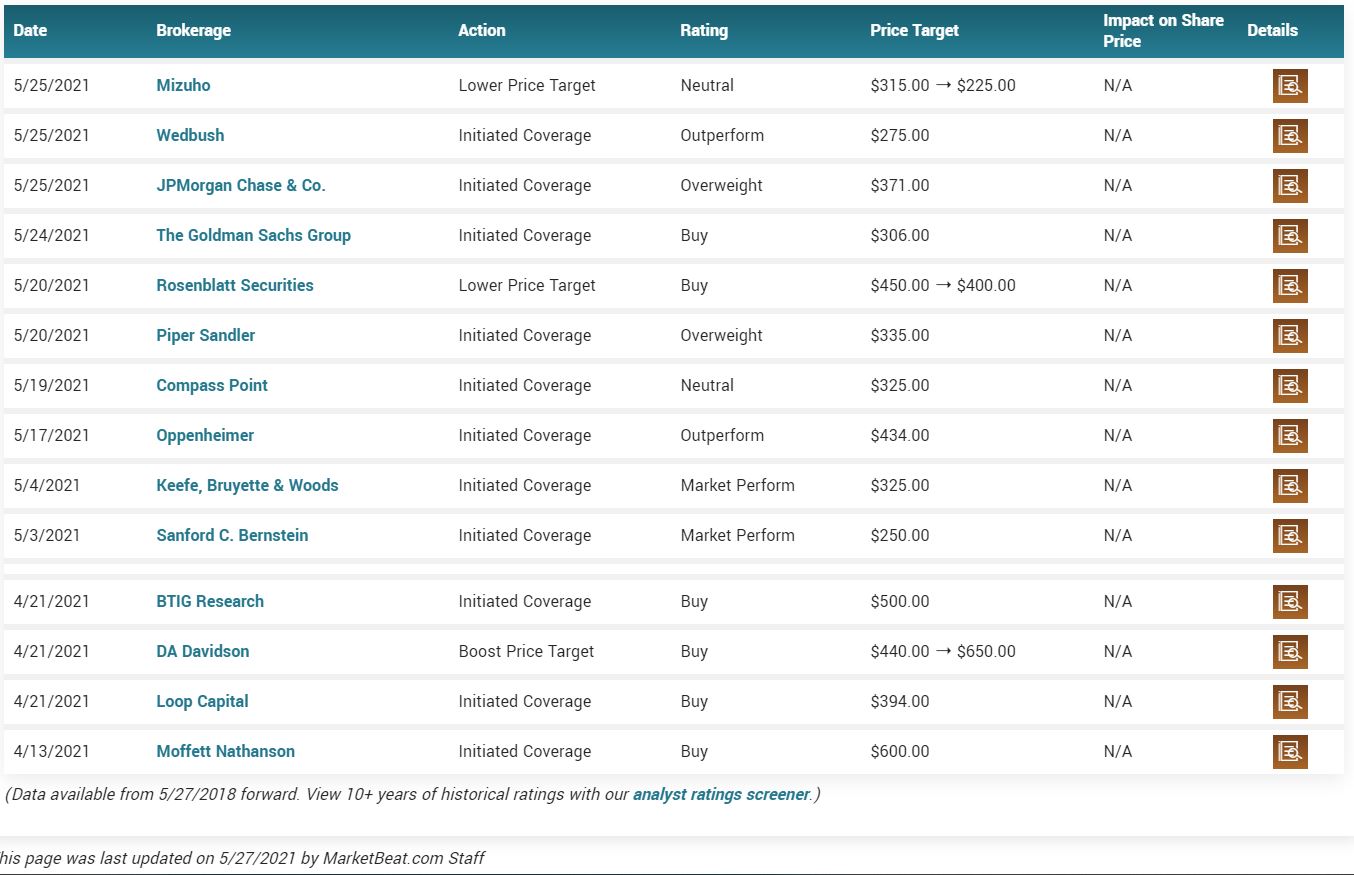Click details icon for JPMorgan Chase & Co.
Screen dimensions: 1354x875
point(1290,186)
